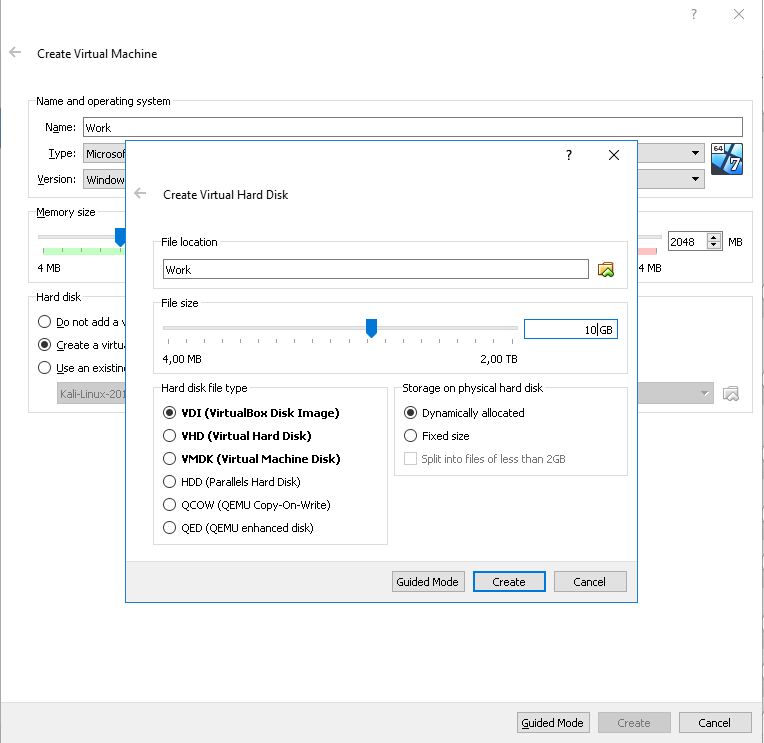Viewport: 764px width, 743px height.
Task: Click the Windows 7 64-bit OS icon
Action: coord(727,160)
